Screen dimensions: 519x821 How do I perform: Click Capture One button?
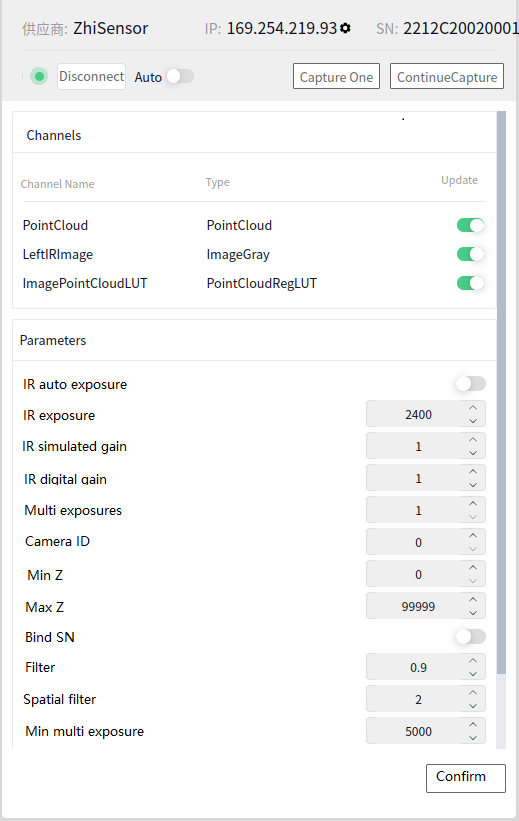336,76
